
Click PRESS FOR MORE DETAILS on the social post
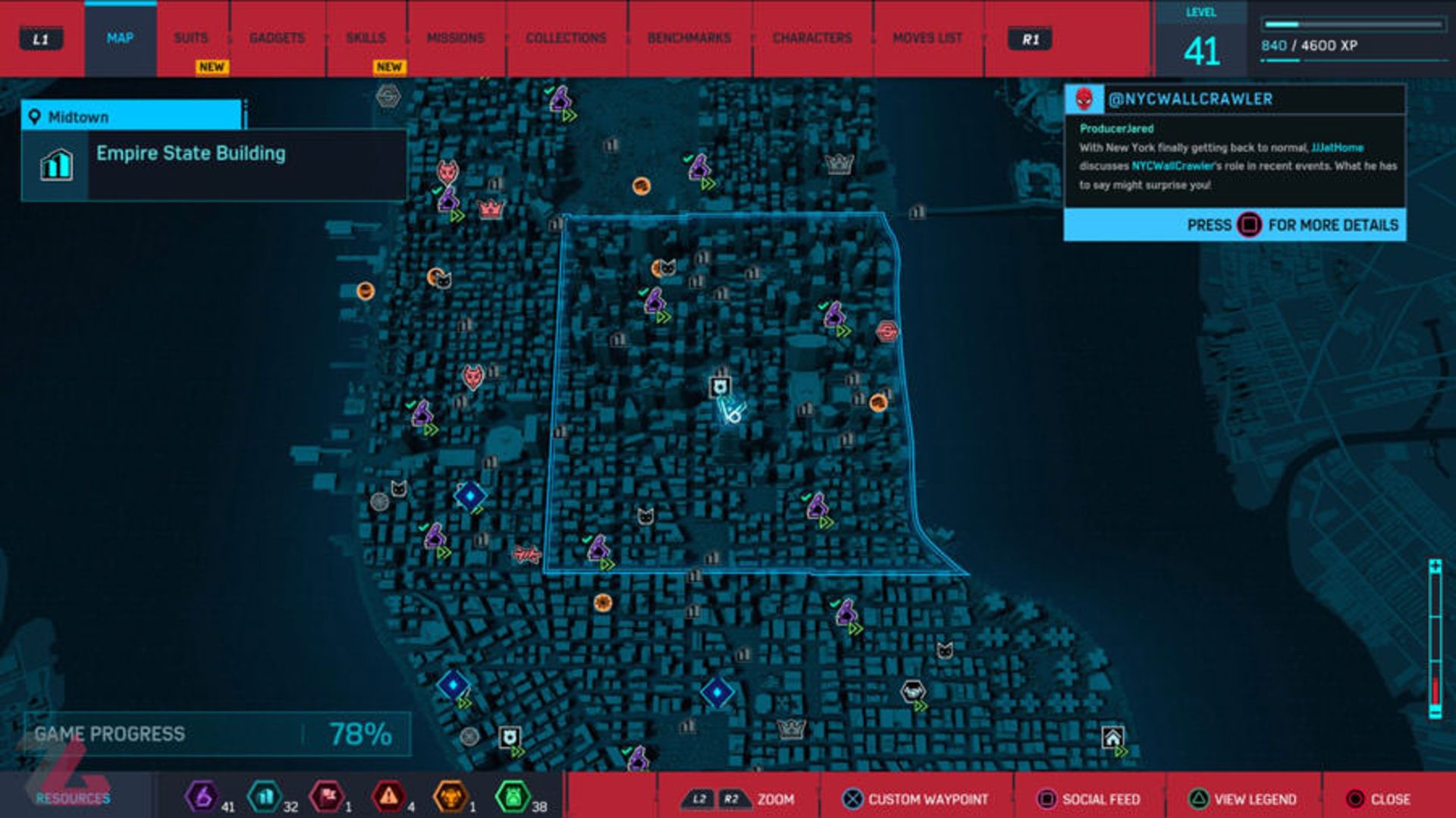point(1235,225)
